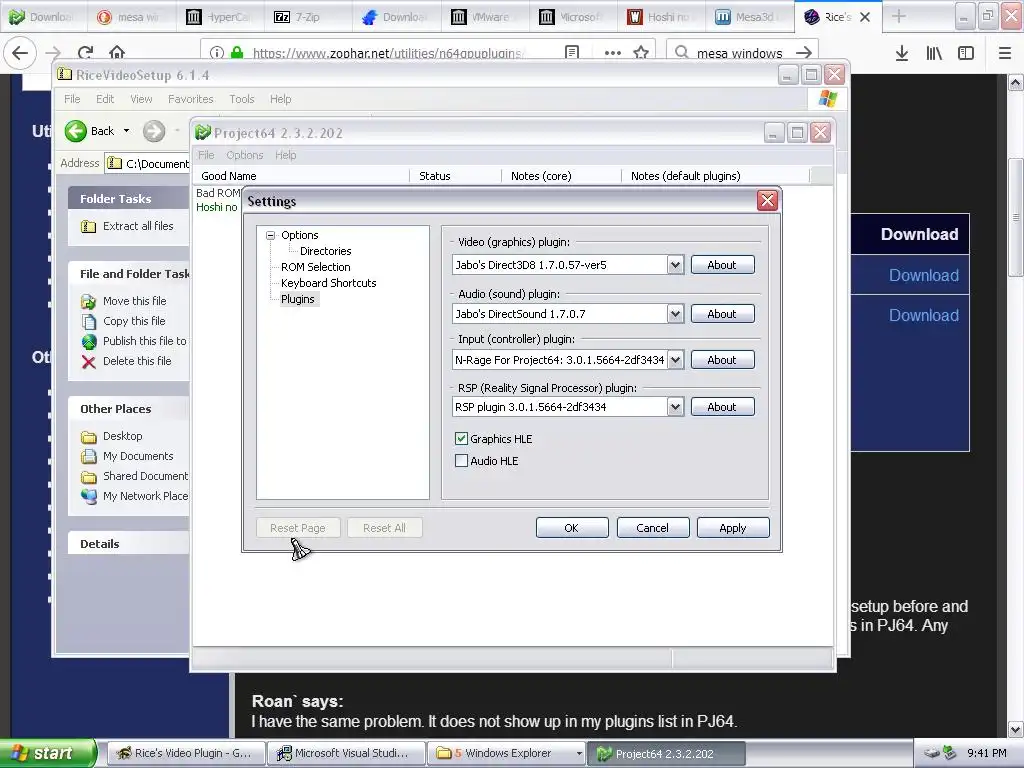Close the Settings dialog with the red X
The height and width of the screenshot is (768, 1024).
pyautogui.click(x=767, y=200)
